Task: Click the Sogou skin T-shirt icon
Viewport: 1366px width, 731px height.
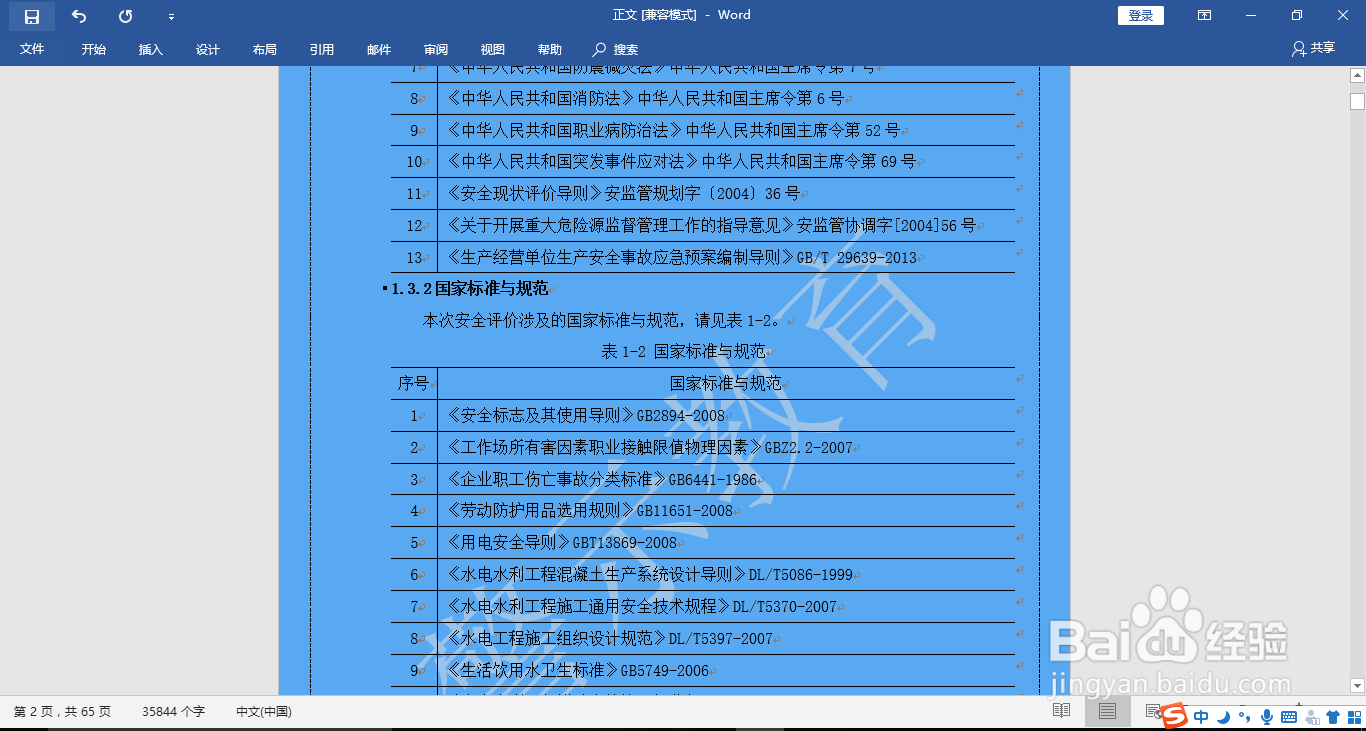Action: click(x=1334, y=716)
